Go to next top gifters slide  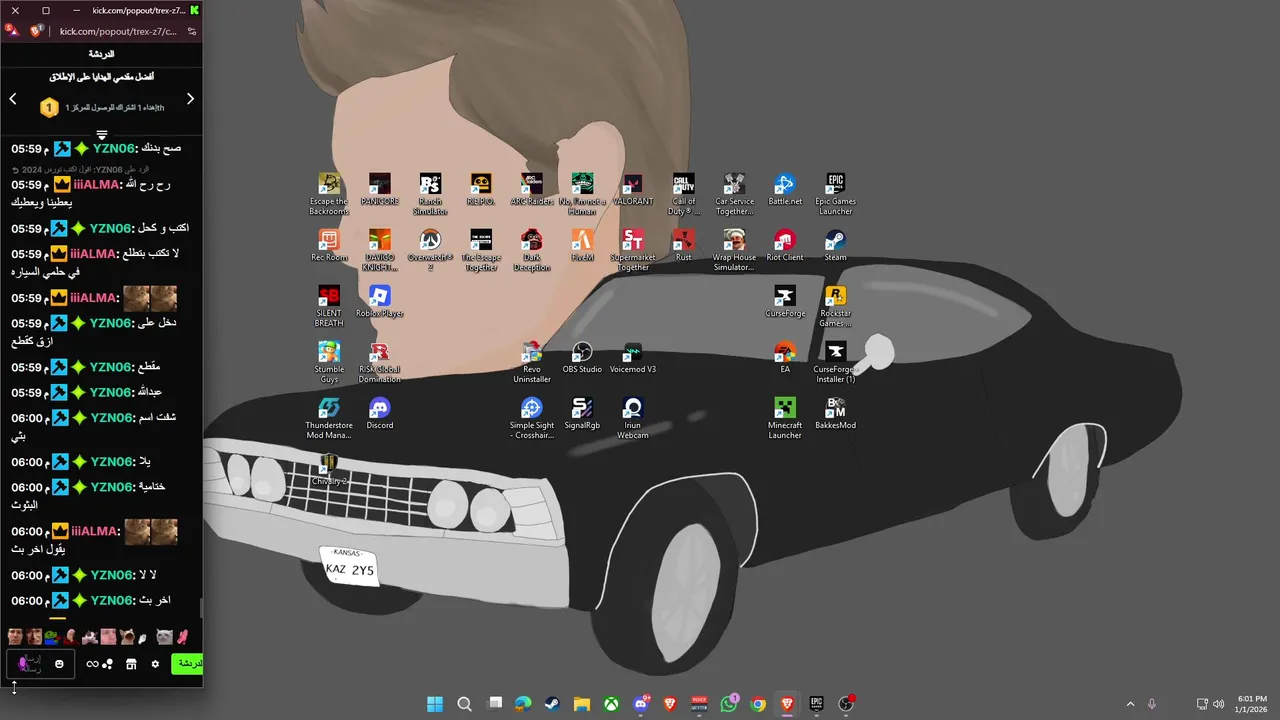(190, 99)
